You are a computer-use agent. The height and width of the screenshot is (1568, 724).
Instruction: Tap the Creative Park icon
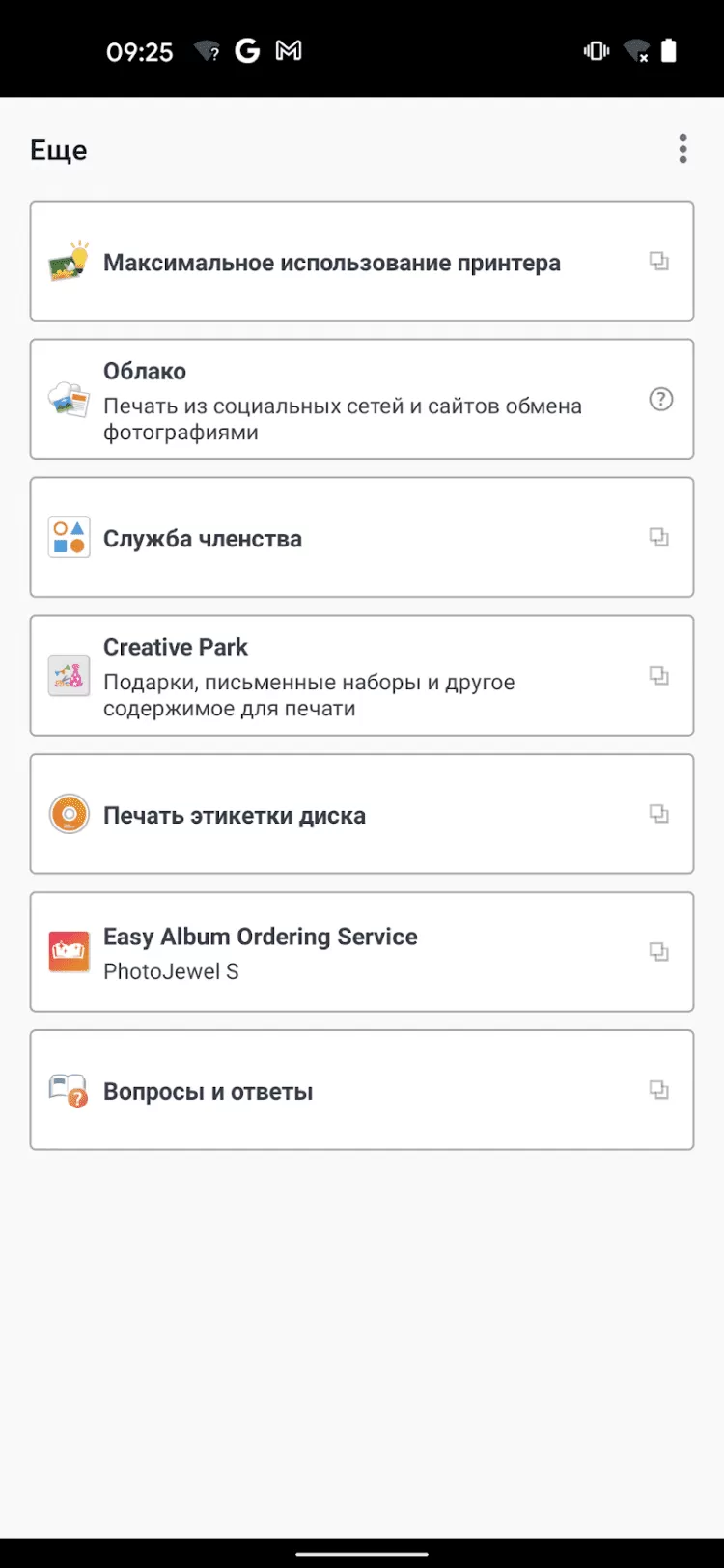tap(70, 676)
